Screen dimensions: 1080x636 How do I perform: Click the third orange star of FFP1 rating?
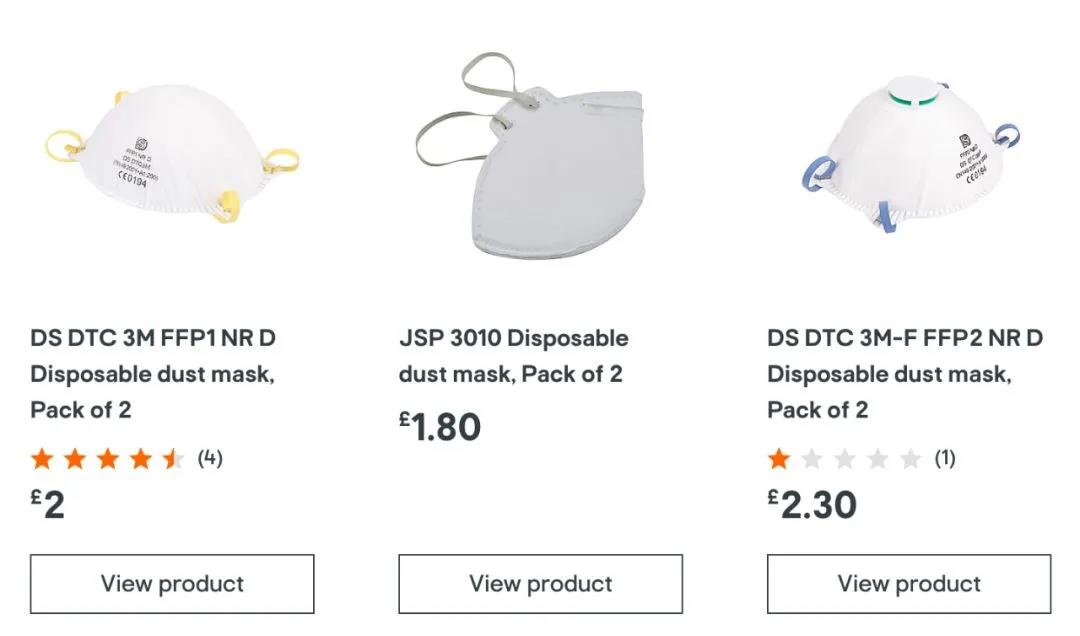tap(108, 459)
